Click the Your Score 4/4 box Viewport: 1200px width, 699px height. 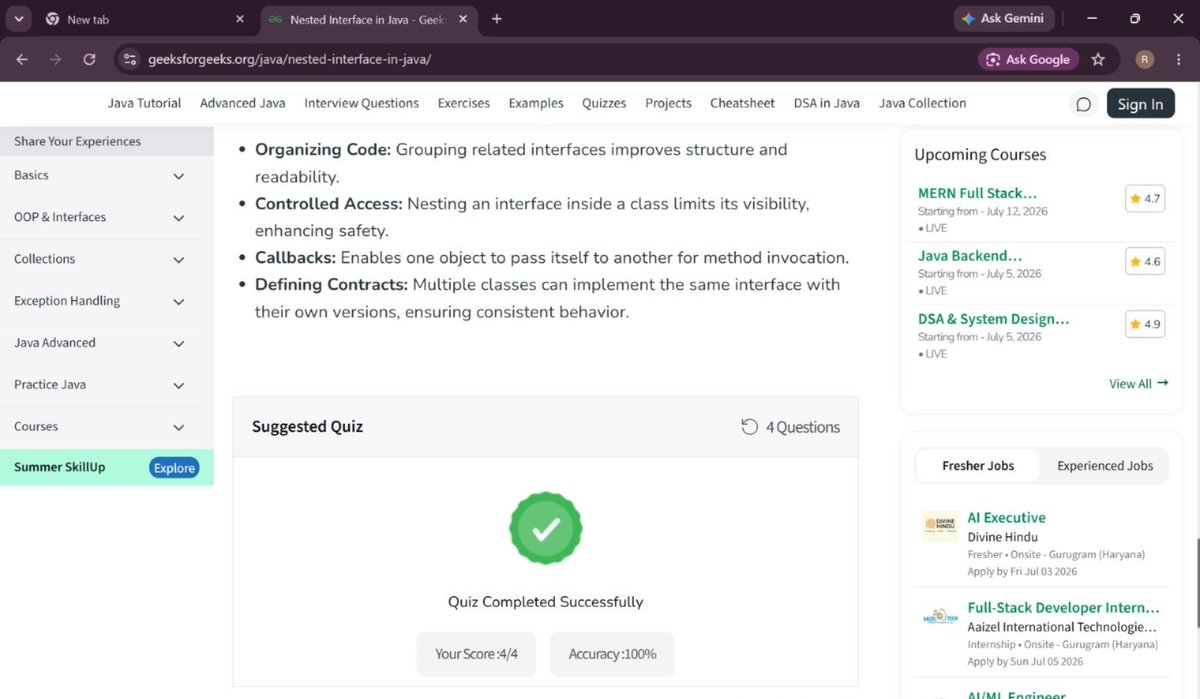click(476, 654)
